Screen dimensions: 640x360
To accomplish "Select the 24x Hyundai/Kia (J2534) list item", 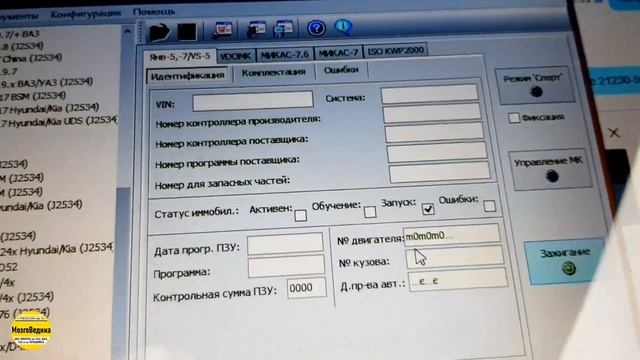I will coord(56,249).
